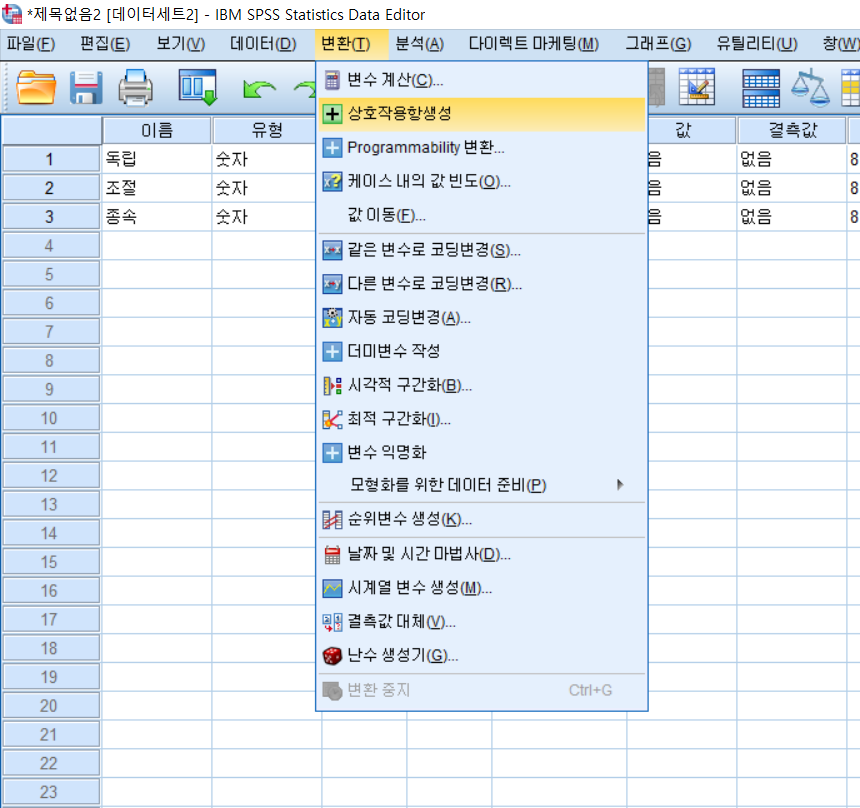The width and height of the screenshot is (860, 808).
Task: Open the 그래프(G) menu
Action: point(658,43)
